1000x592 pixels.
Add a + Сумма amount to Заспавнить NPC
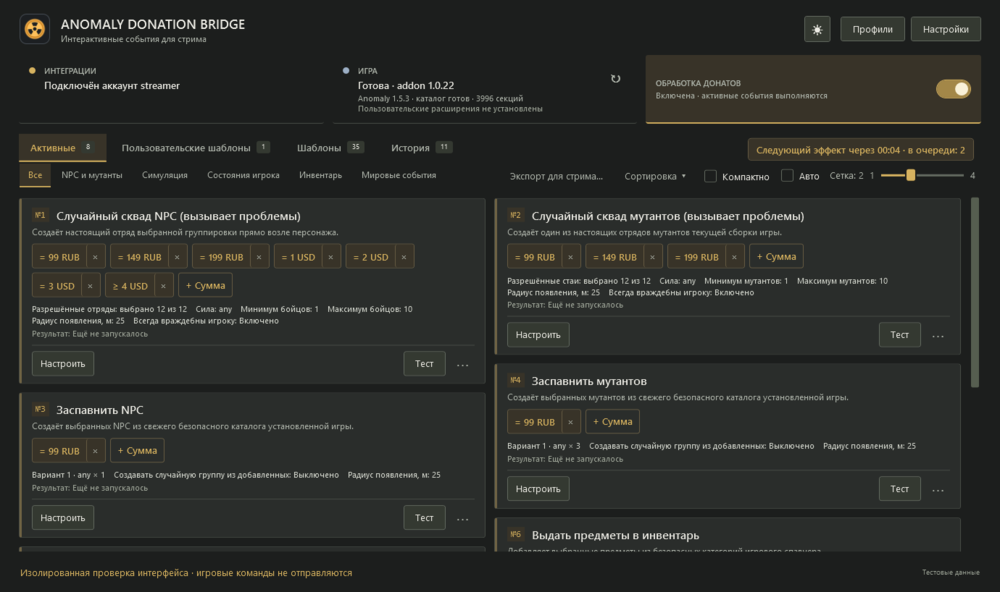137,450
